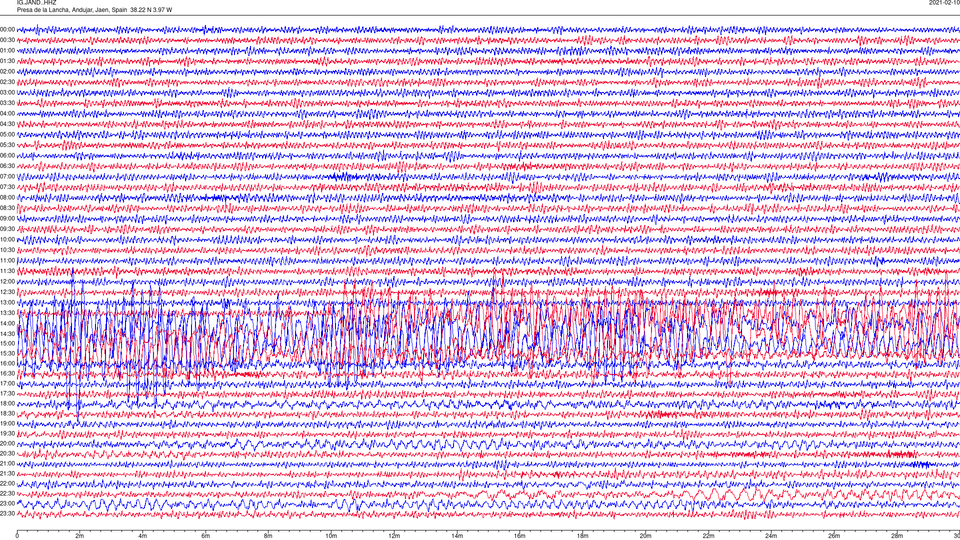The image size is (960, 540).
Task: Select the 03:30 trace time label
Action: coord(7,103)
